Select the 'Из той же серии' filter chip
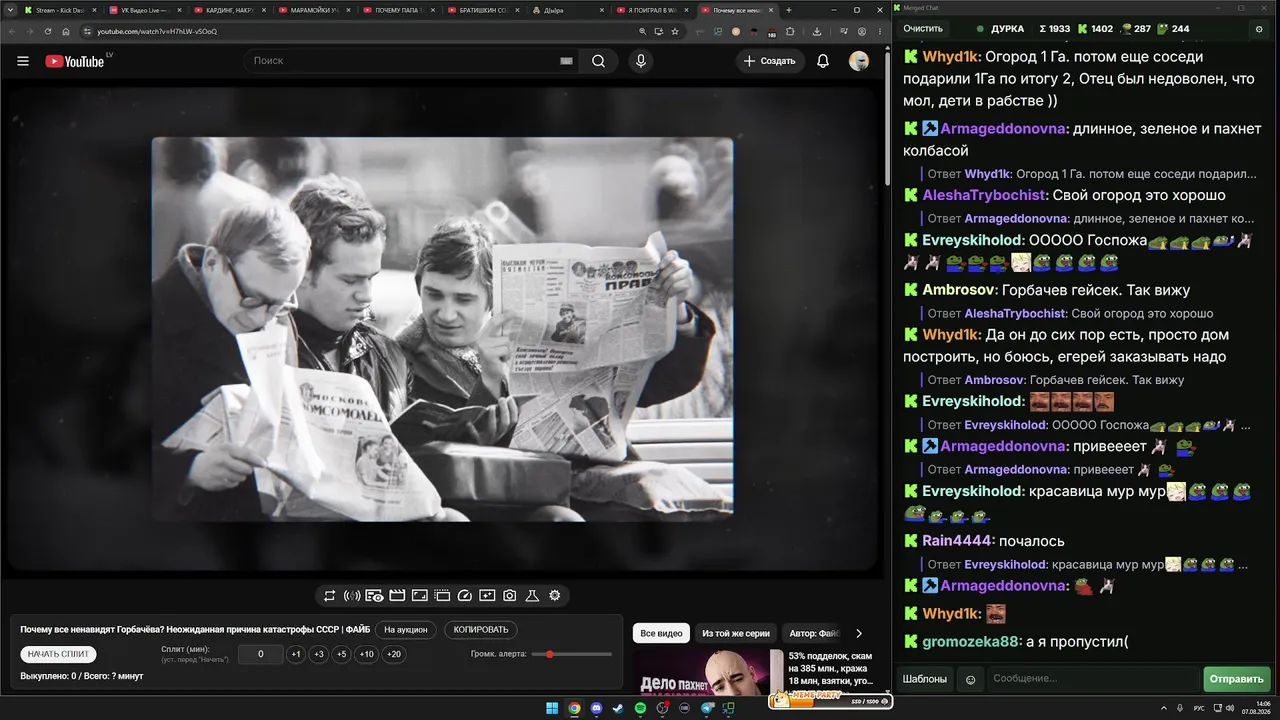Screen dimensions: 1280x720 (x=736, y=633)
